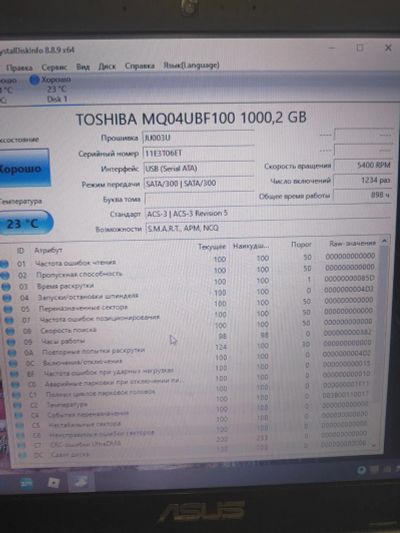Click status circle icon of row 07
The width and height of the screenshot is (400, 533).
(10, 320)
